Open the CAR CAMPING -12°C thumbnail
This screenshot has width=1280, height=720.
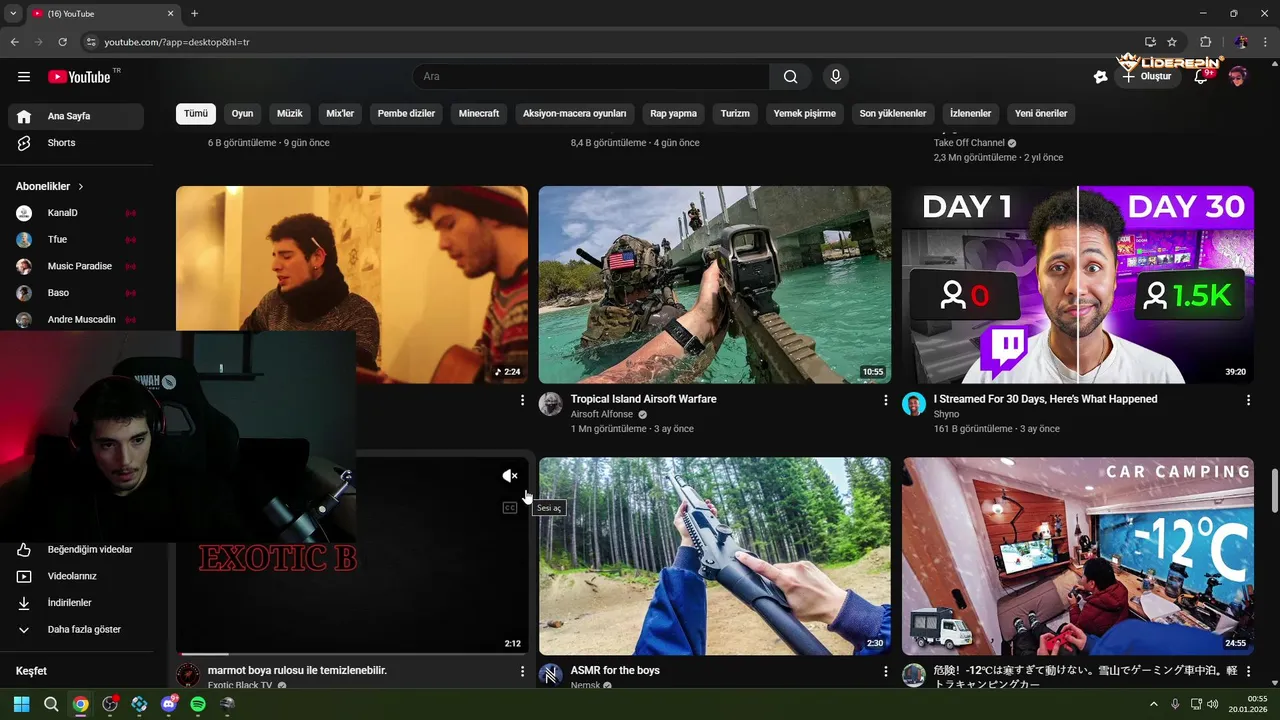[1078, 556]
